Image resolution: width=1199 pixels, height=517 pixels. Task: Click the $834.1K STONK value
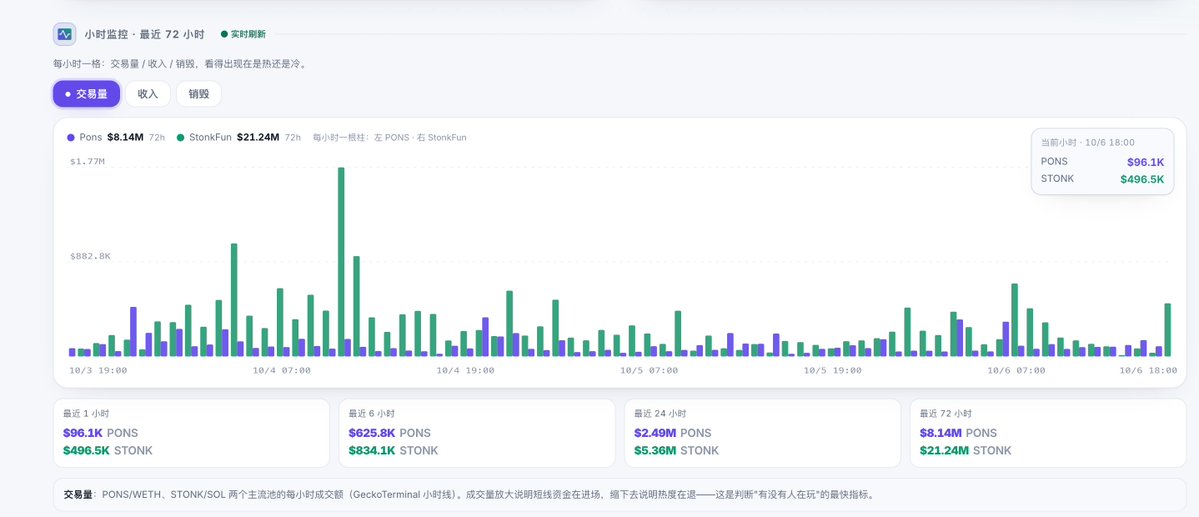coord(393,450)
